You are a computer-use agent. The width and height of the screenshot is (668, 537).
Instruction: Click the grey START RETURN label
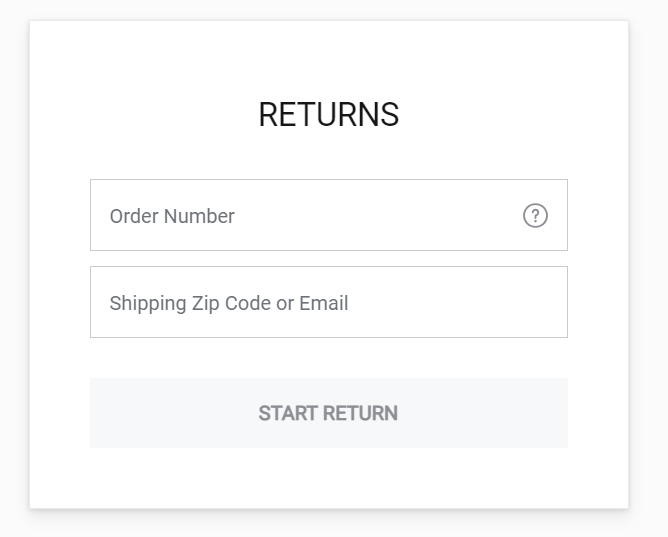click(x=328, y=413)
